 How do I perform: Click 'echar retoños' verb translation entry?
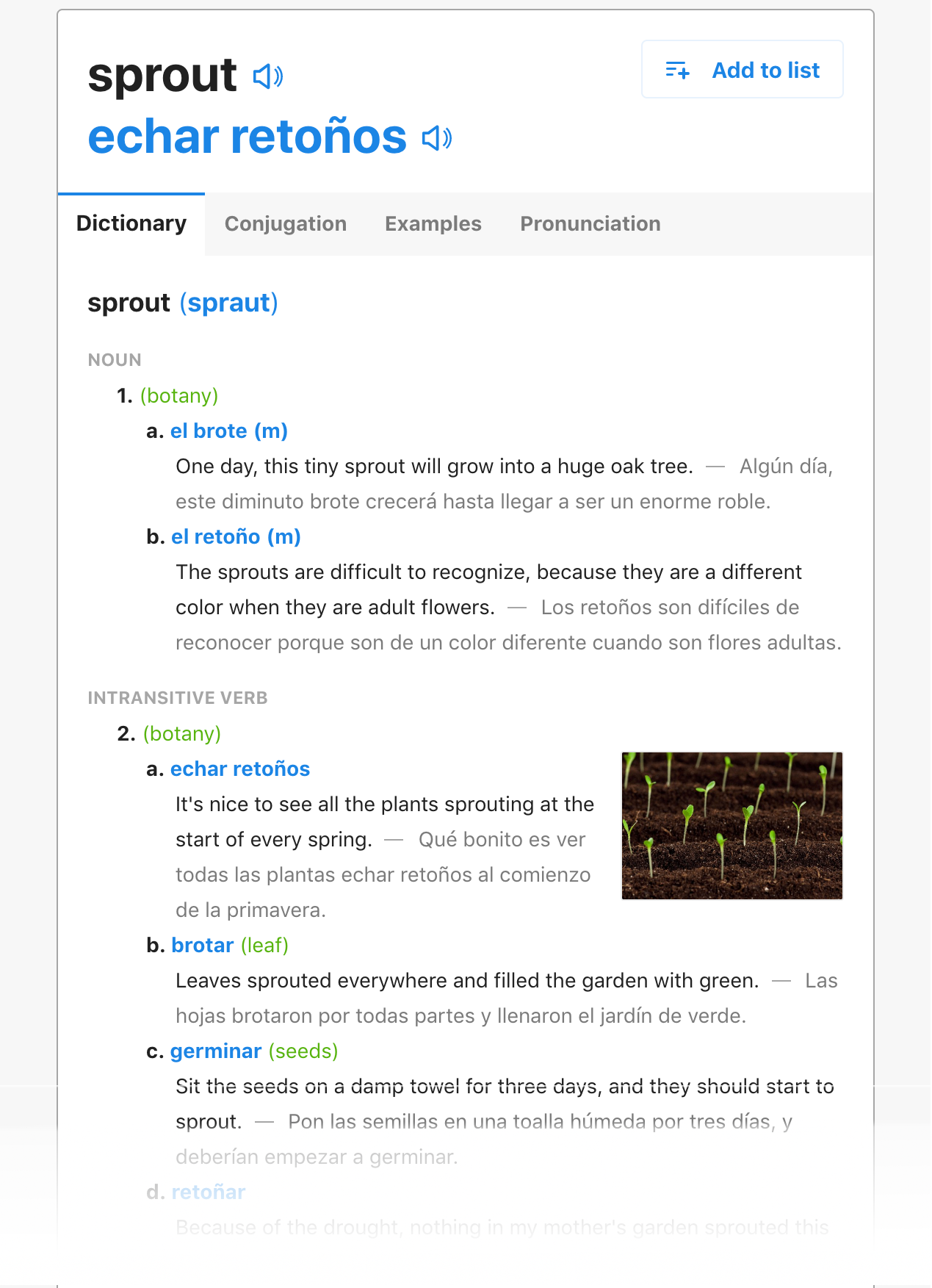(x=240, y=769)
